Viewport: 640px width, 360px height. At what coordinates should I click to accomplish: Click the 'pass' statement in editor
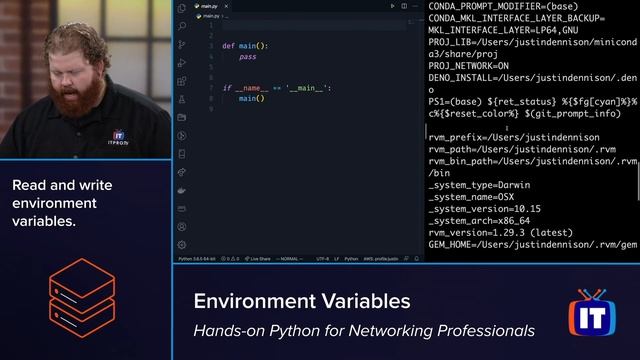(x=248, y=57)
